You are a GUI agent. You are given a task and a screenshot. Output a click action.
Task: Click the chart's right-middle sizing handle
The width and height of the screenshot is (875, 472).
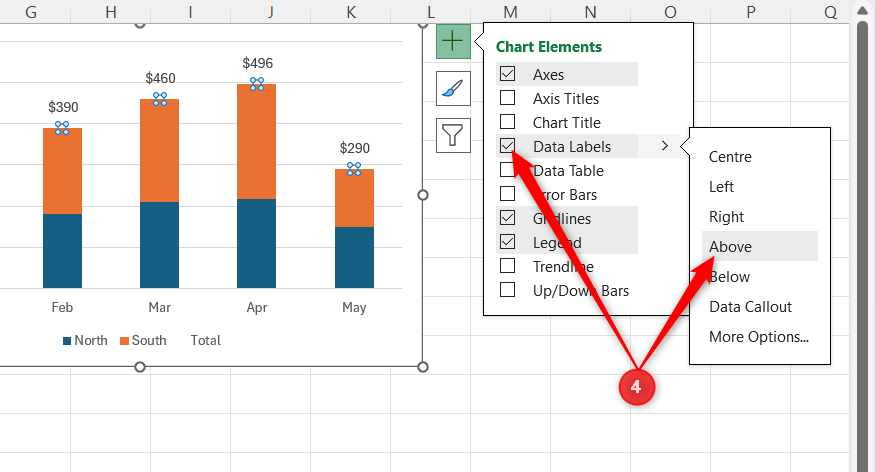pyautogui.click(x=423, y=195)
